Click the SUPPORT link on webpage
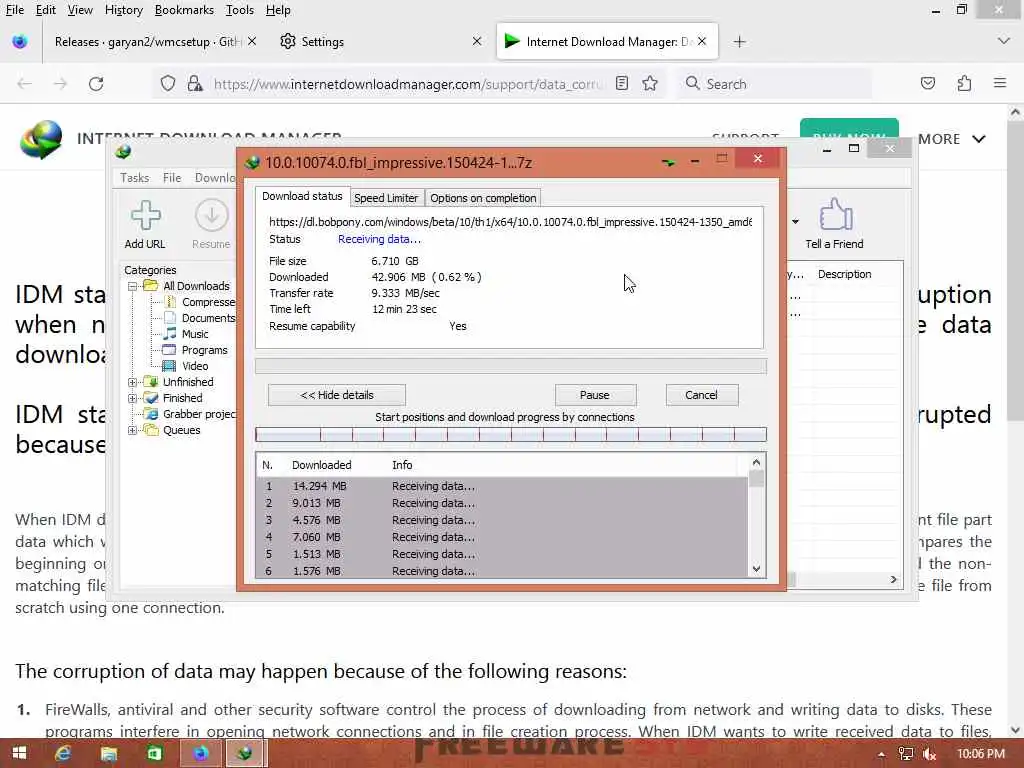 [x=745, y=136]
